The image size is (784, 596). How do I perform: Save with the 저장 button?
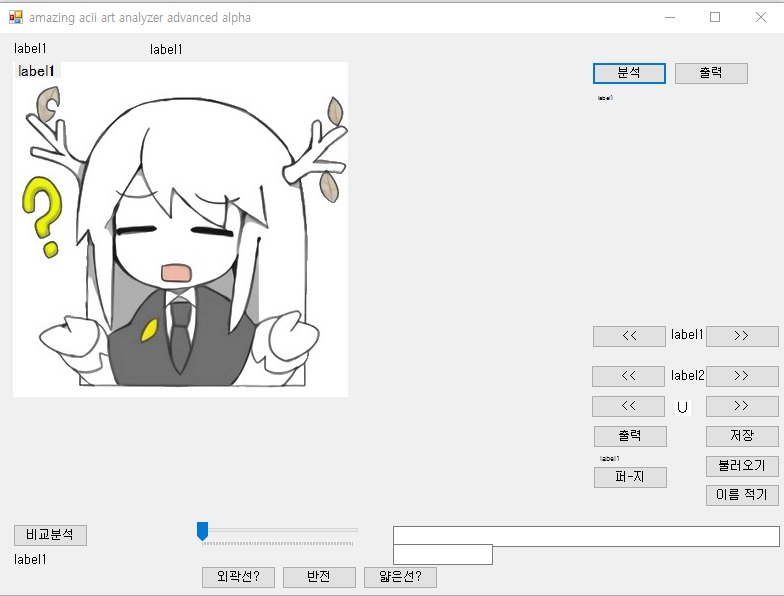(742, 436)
